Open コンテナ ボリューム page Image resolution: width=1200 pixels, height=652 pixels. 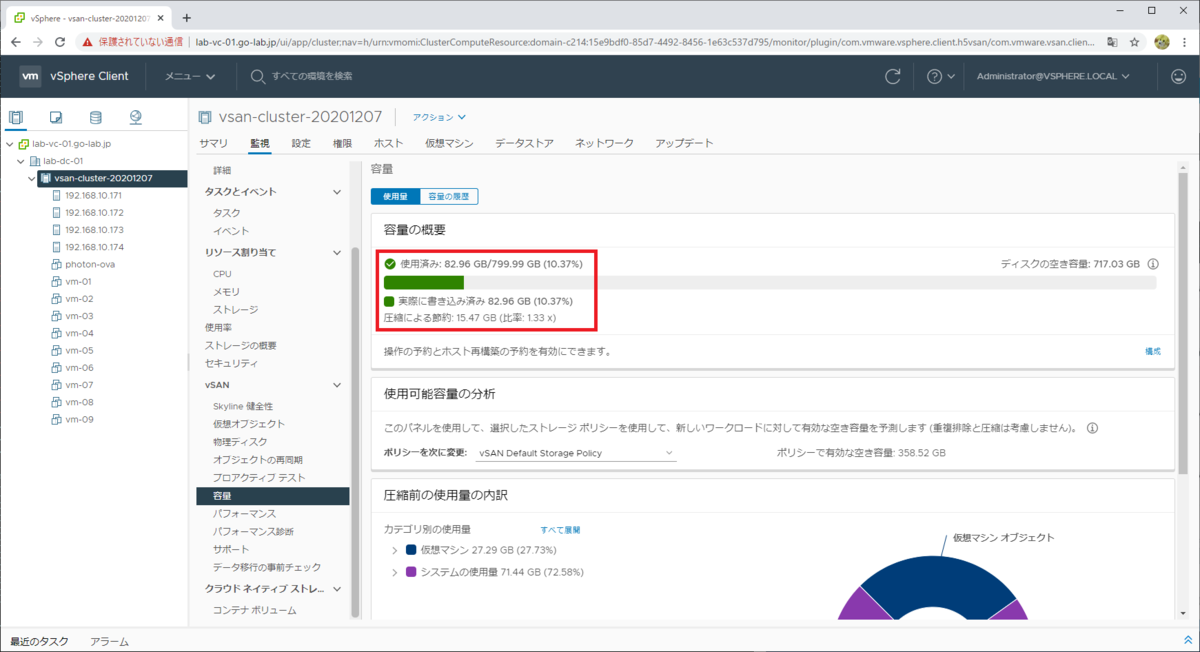coord(254,610)
